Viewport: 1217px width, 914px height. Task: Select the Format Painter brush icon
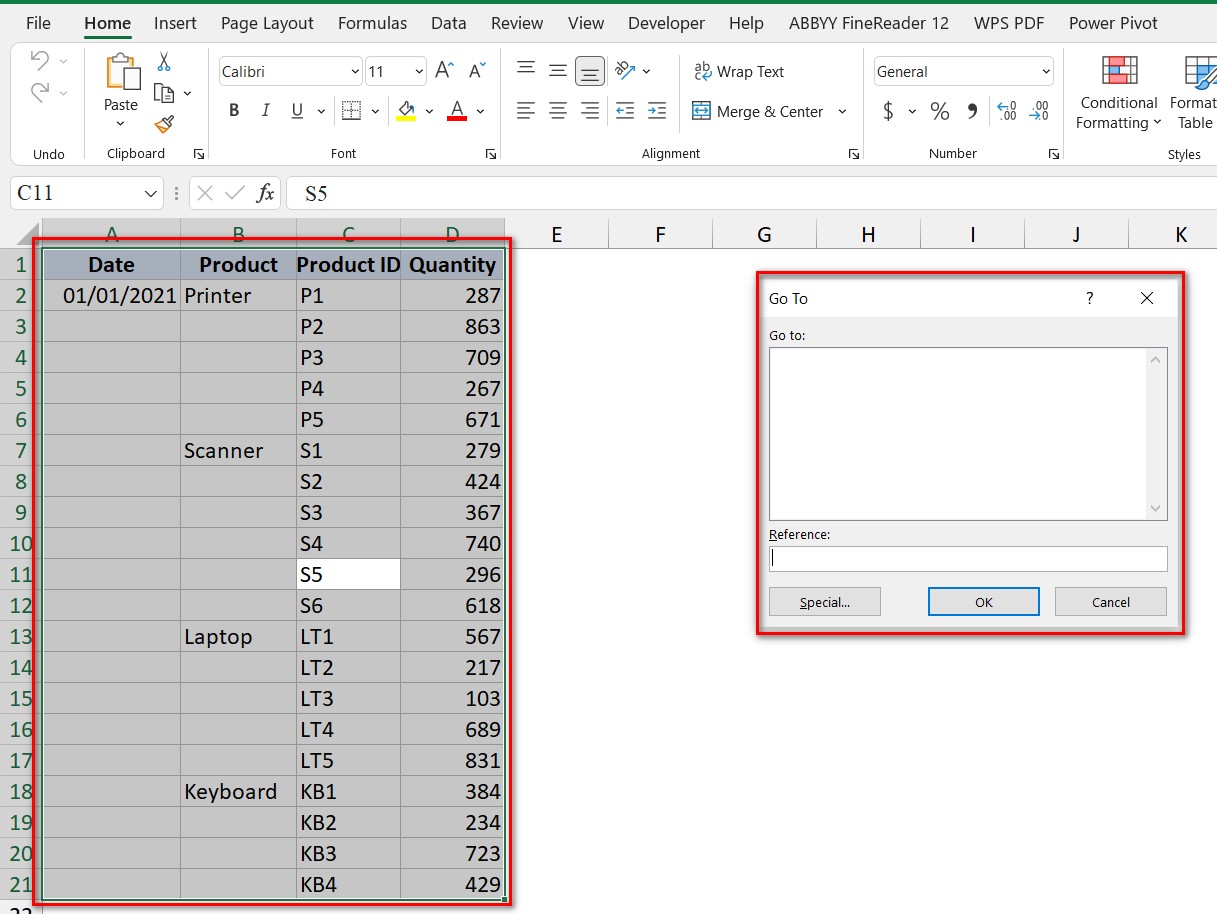pos(165,124)
